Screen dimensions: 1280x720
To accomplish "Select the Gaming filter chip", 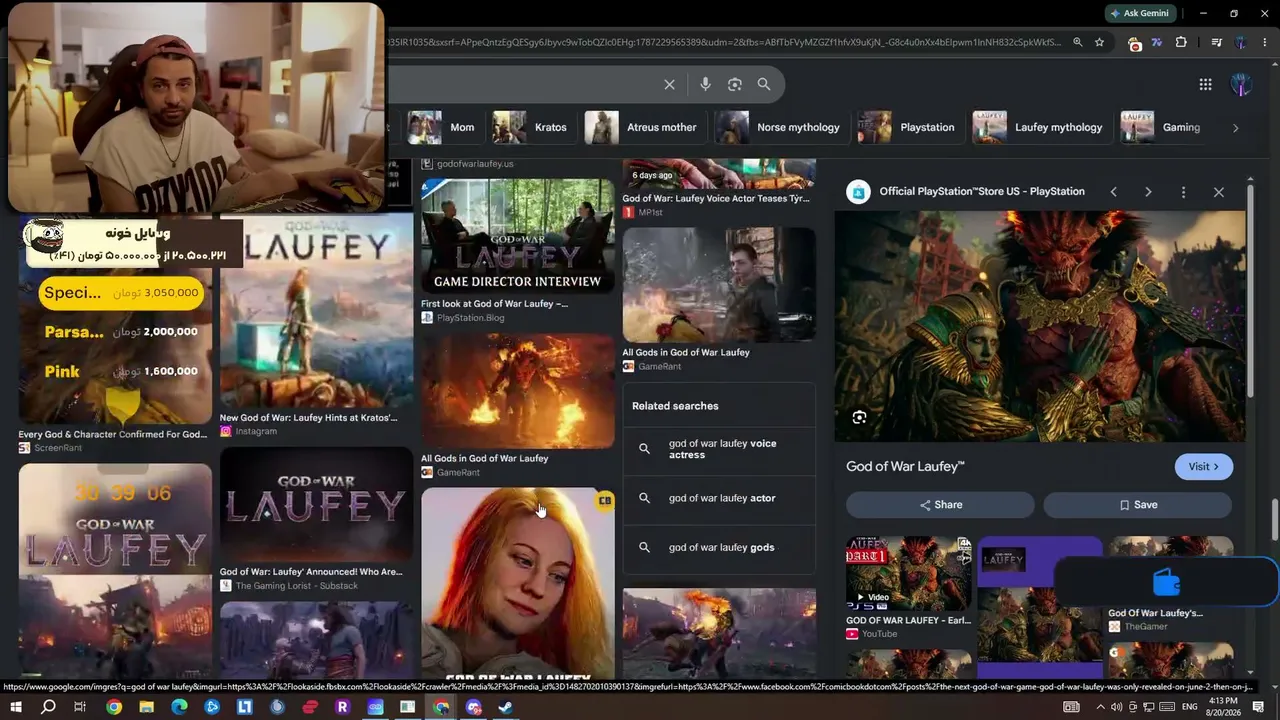I will 1161,128.
